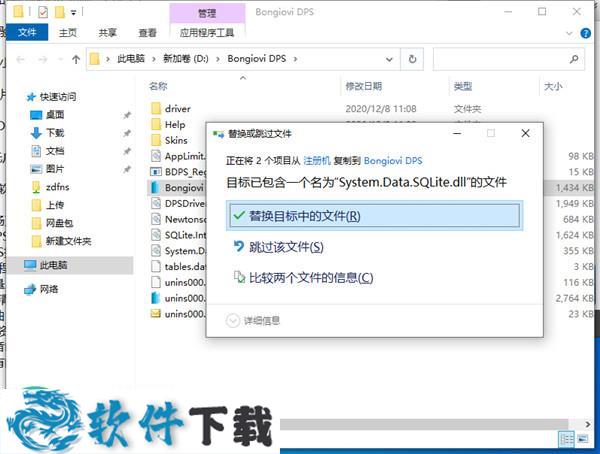This screenshot has width=600, height=454.
Task: Select the DPSDriver file icon
Action: (x=156, y=203)
